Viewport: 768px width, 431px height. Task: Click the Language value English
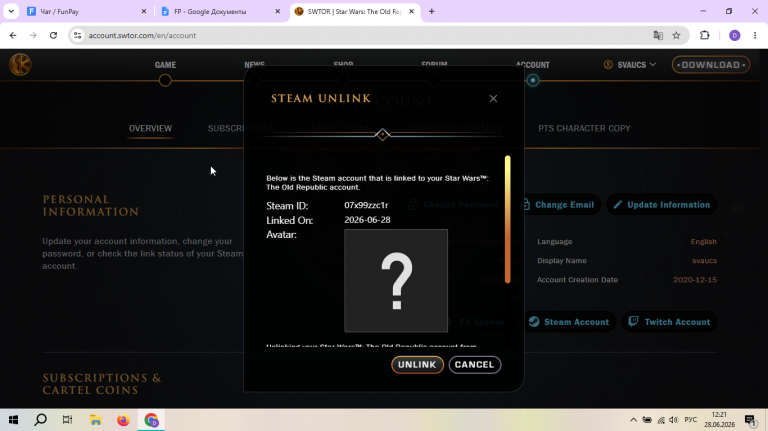point(703,241)
